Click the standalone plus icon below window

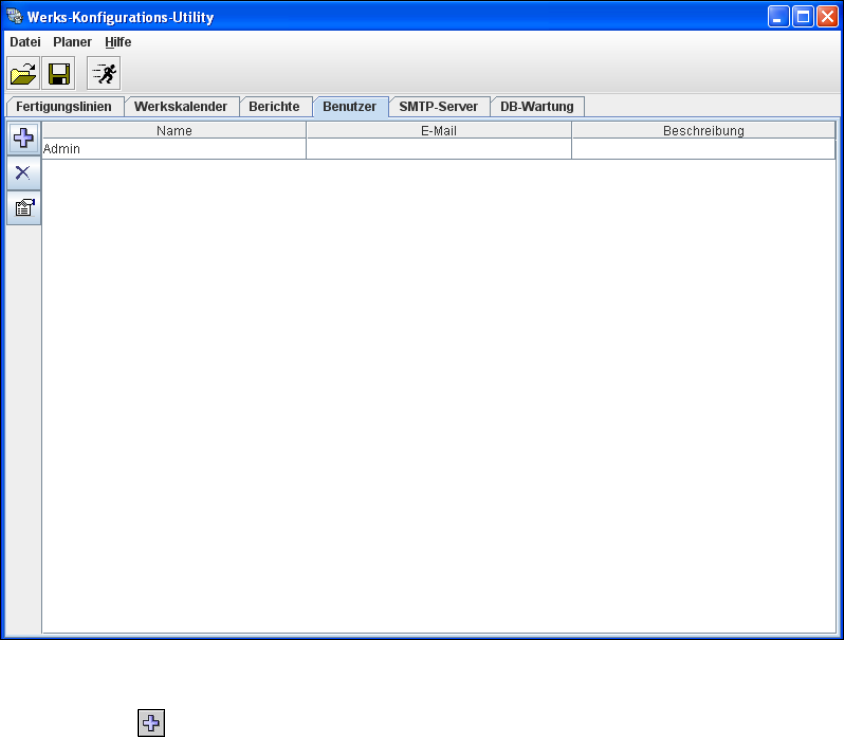point(151,723)
